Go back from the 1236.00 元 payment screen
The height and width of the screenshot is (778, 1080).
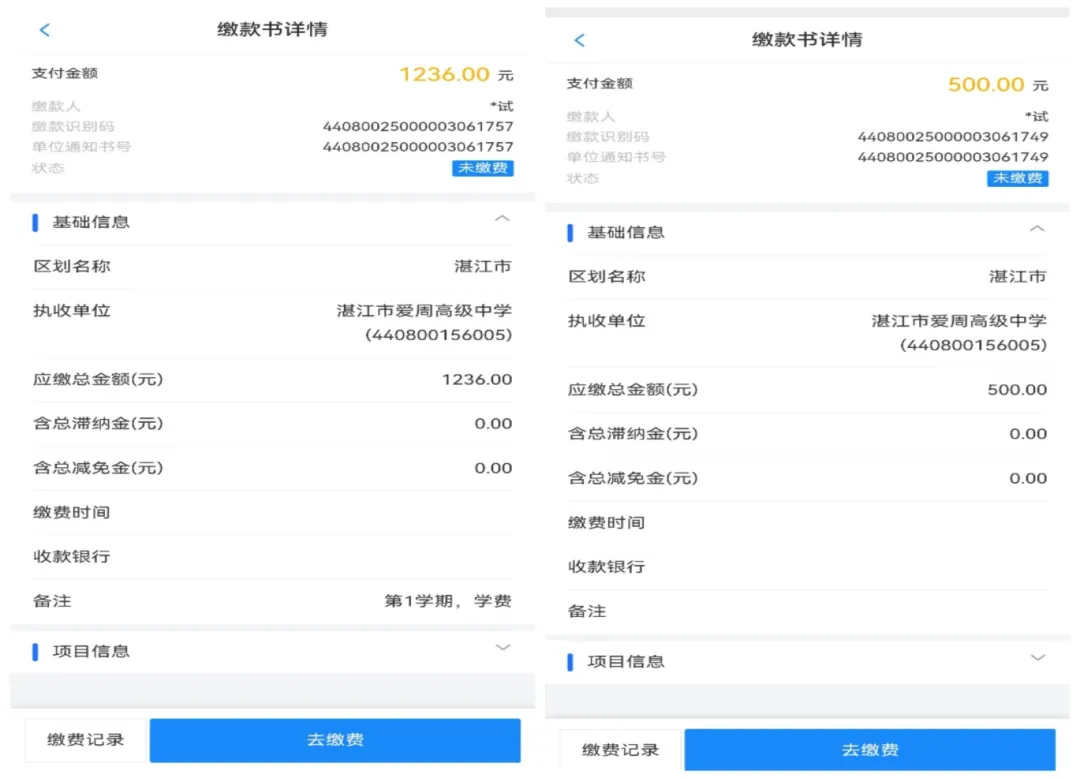tap(45, 30)
